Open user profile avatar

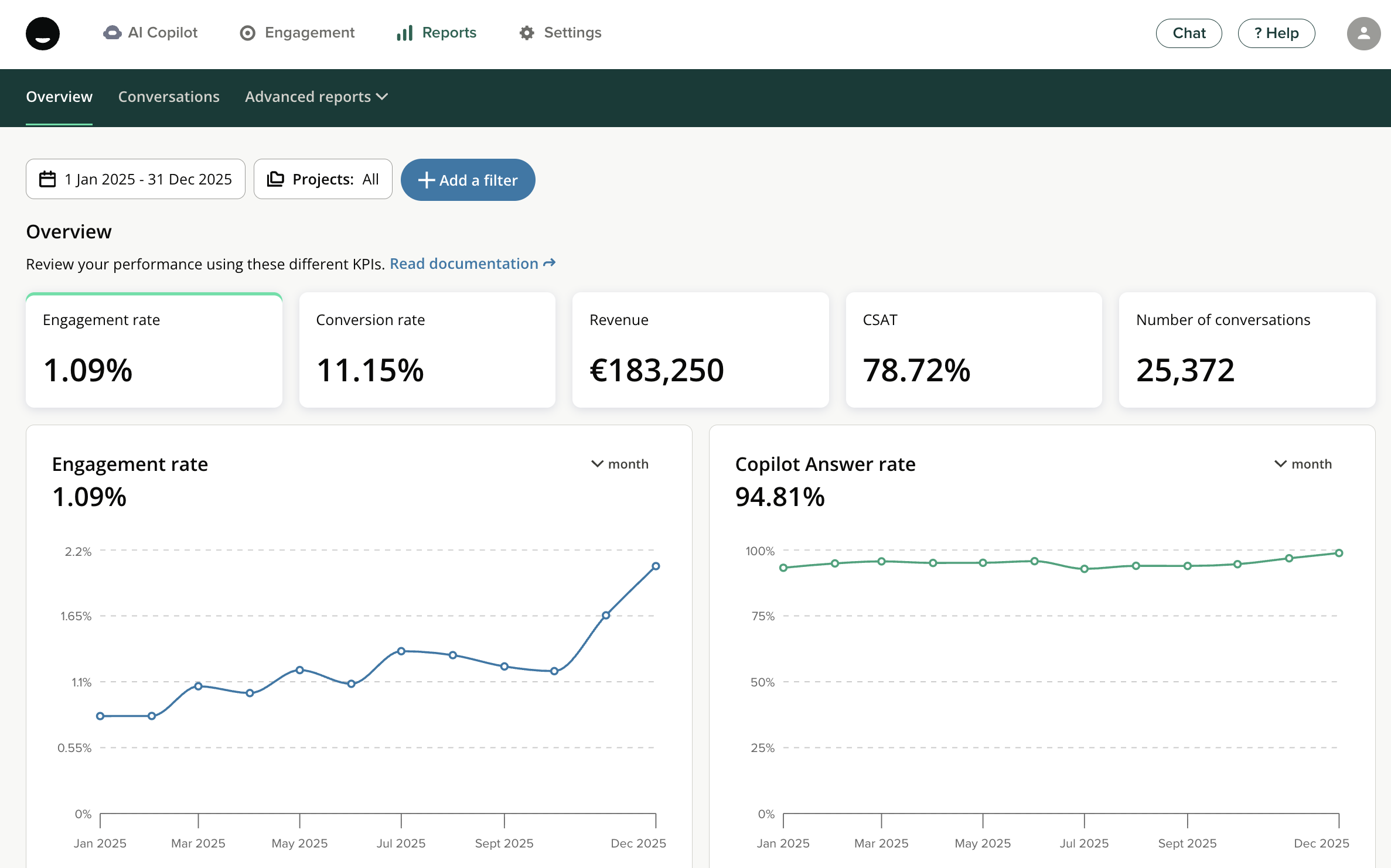1363,33
